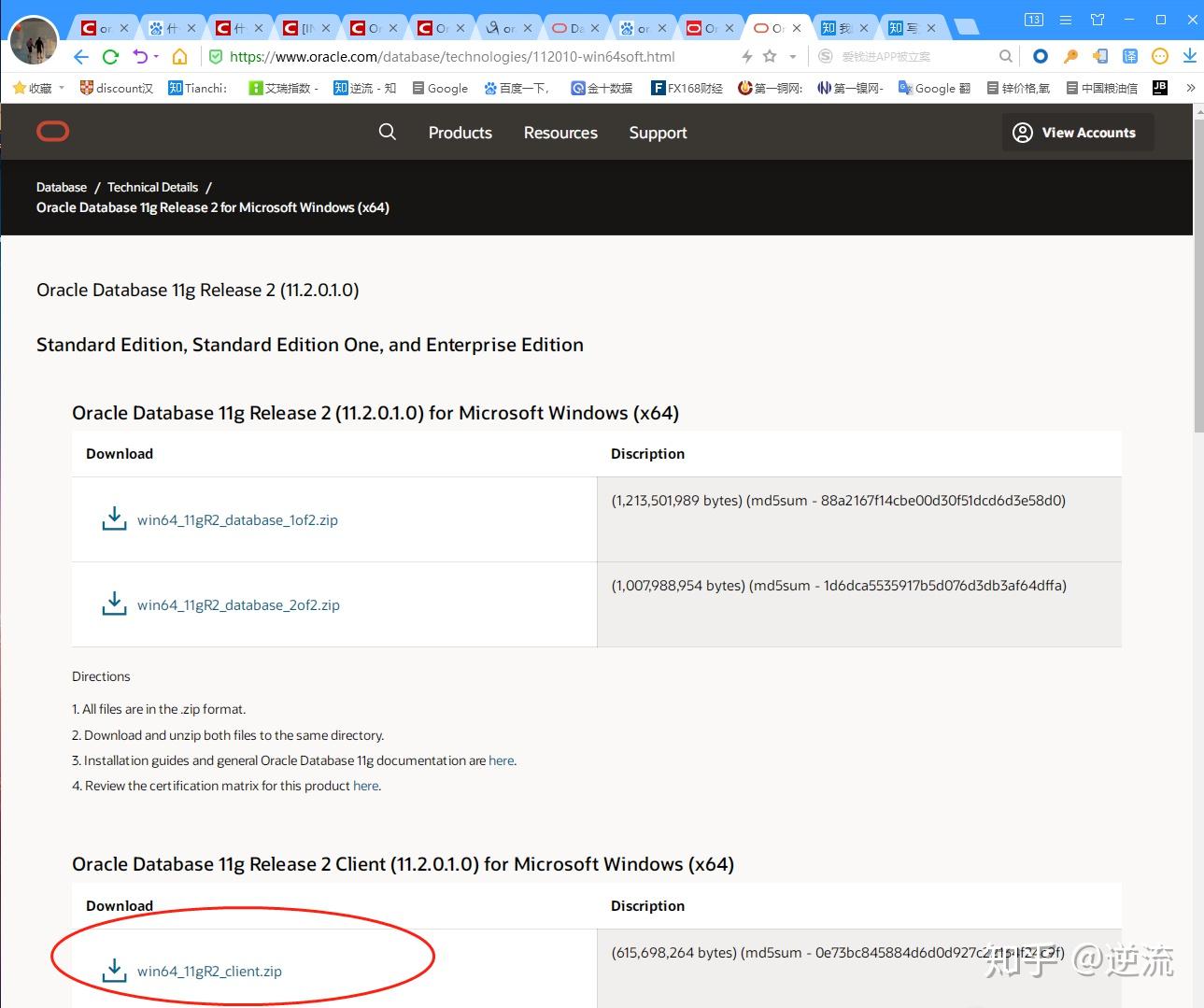Expand the dropdown arrow next to undo icon
1204x1008 pixels.
click(156, 57)
